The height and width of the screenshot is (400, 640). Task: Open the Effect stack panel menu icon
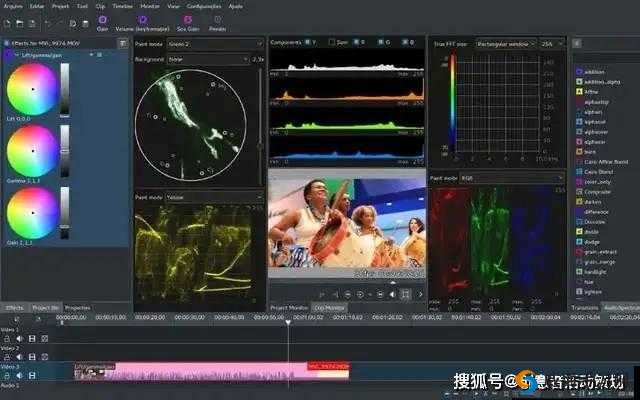pos(122,44)
